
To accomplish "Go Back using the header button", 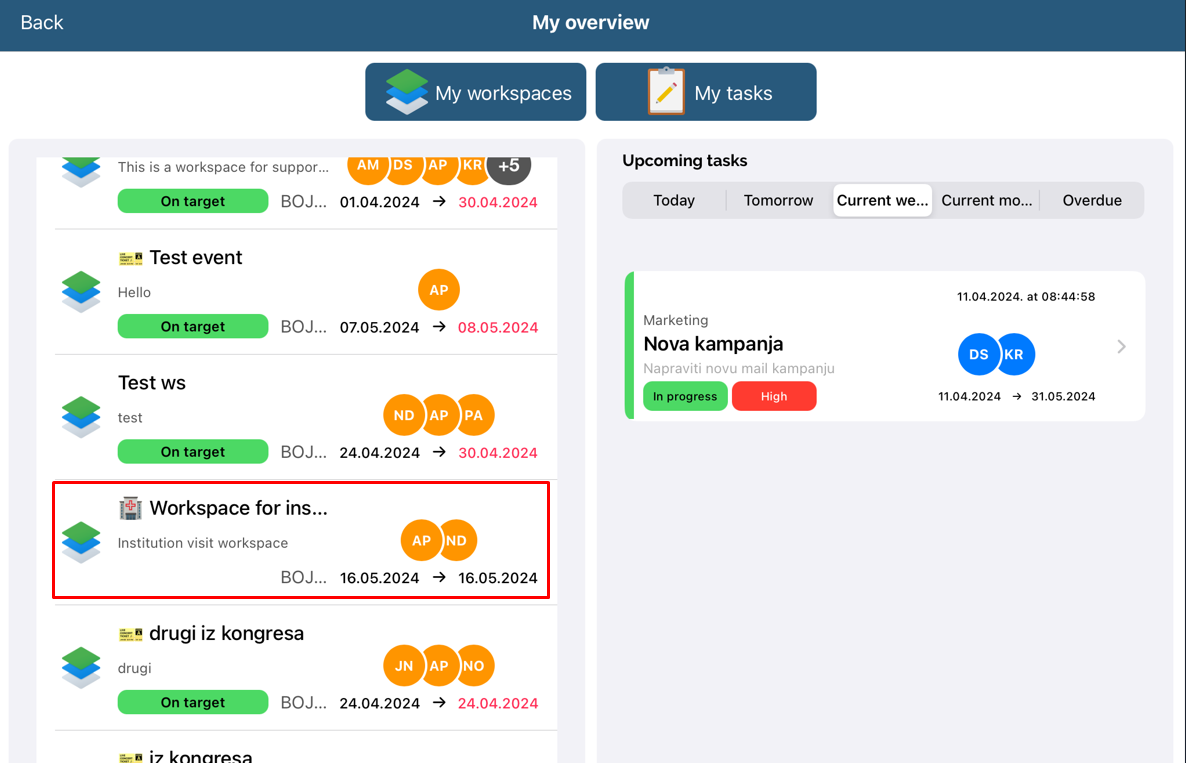I will [x=42, y=22].
